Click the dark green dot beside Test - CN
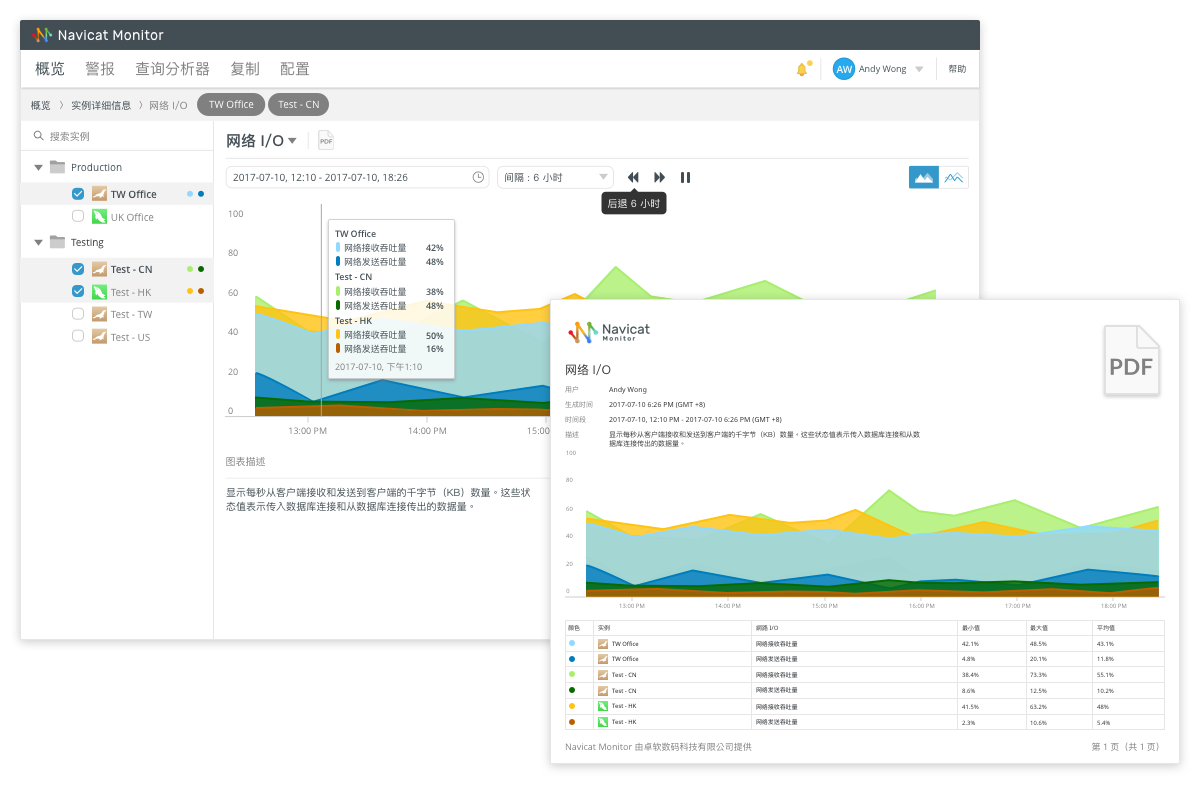Viewport: 1200px width, 790px height. tap(201, 269)
